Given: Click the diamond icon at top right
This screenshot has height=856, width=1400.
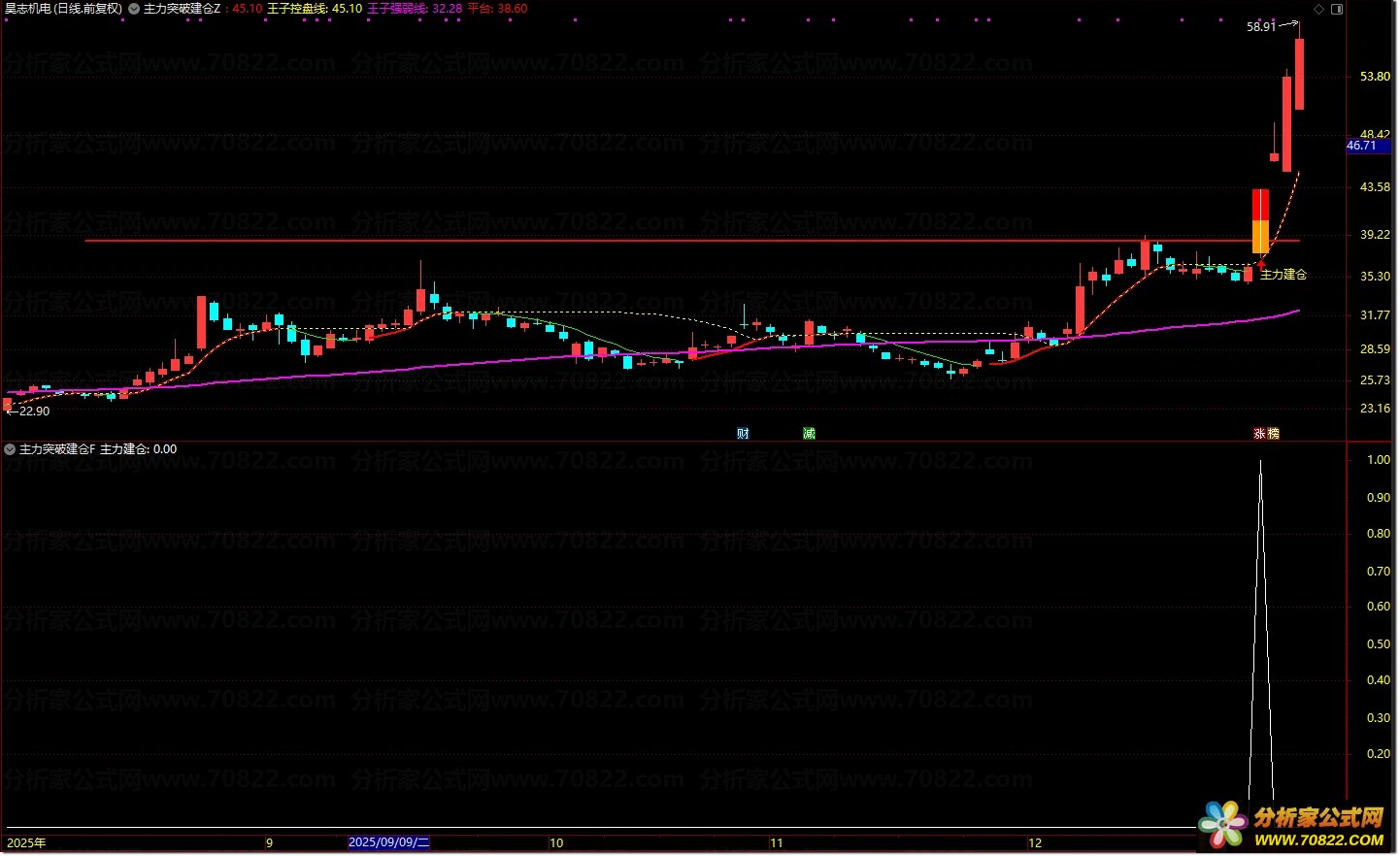Looking at the screenshot, I should tap(1318, 9).
